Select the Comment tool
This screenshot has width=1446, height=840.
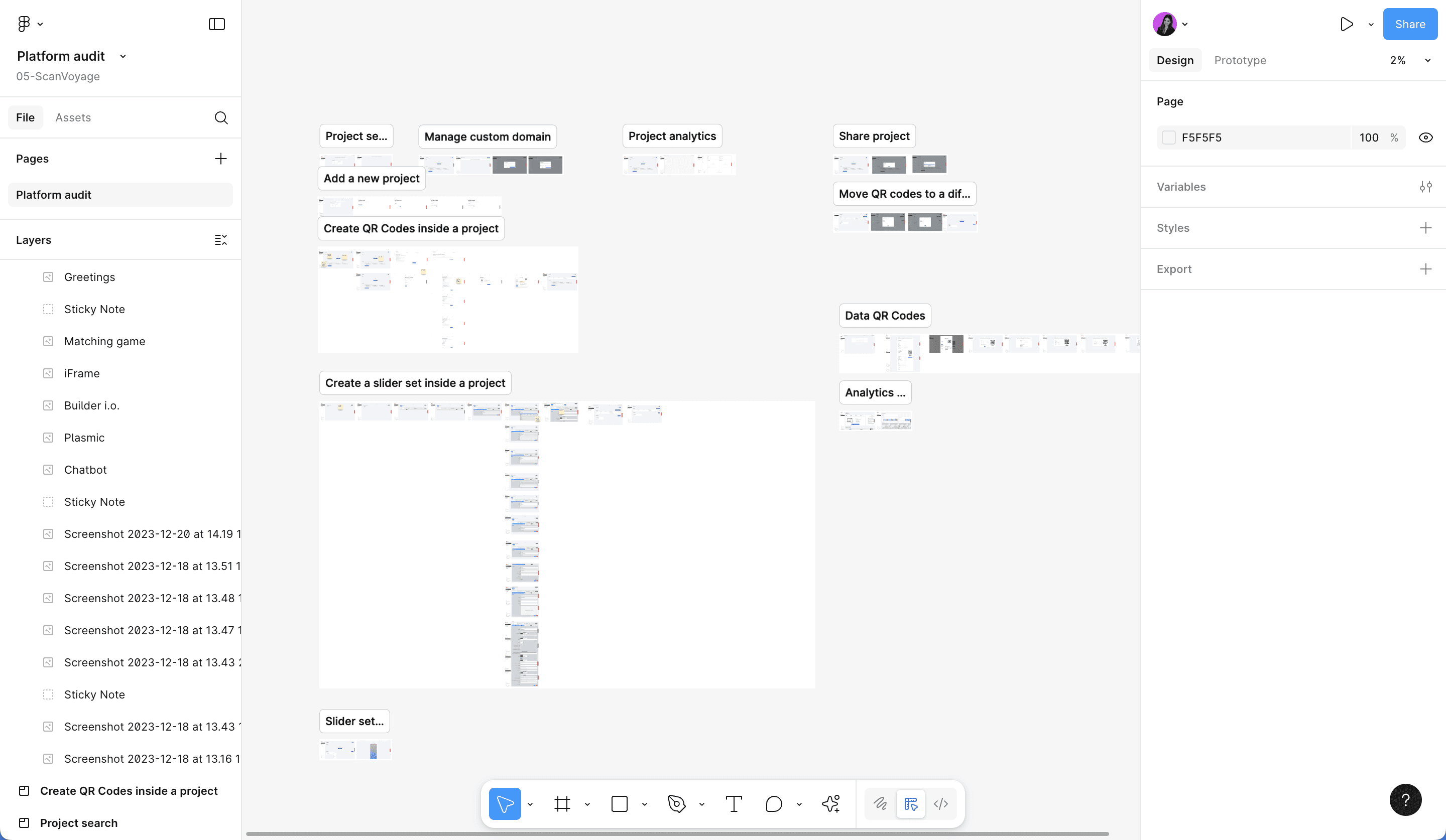774,803
